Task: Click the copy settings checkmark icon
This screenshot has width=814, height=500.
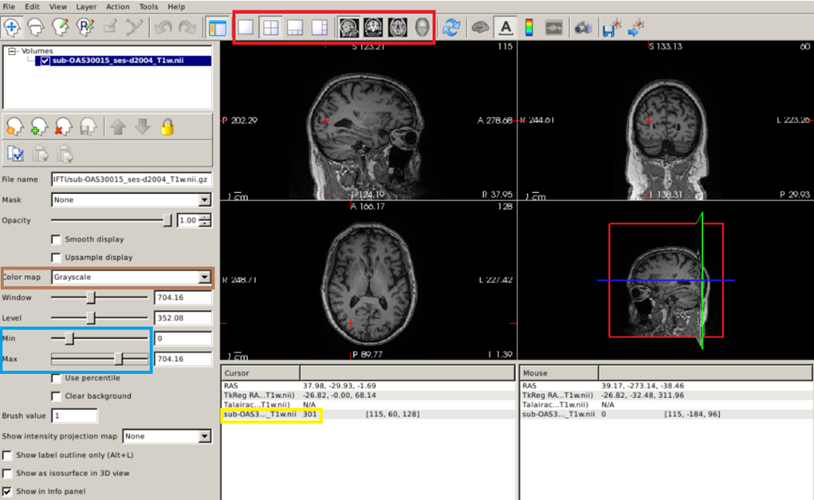Action: coord(15,153)
